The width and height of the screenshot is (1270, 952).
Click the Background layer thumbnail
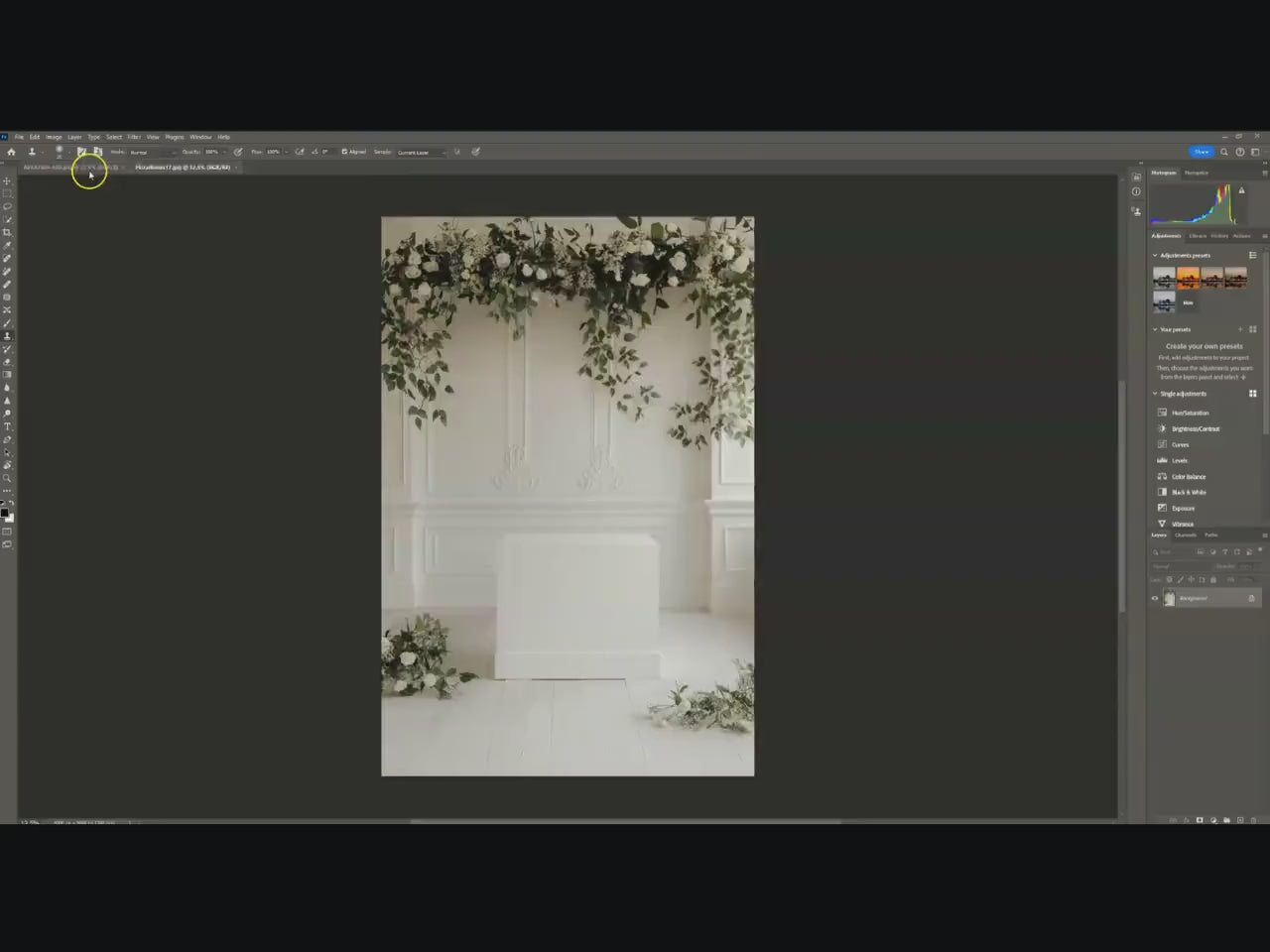click(1169, 598)
